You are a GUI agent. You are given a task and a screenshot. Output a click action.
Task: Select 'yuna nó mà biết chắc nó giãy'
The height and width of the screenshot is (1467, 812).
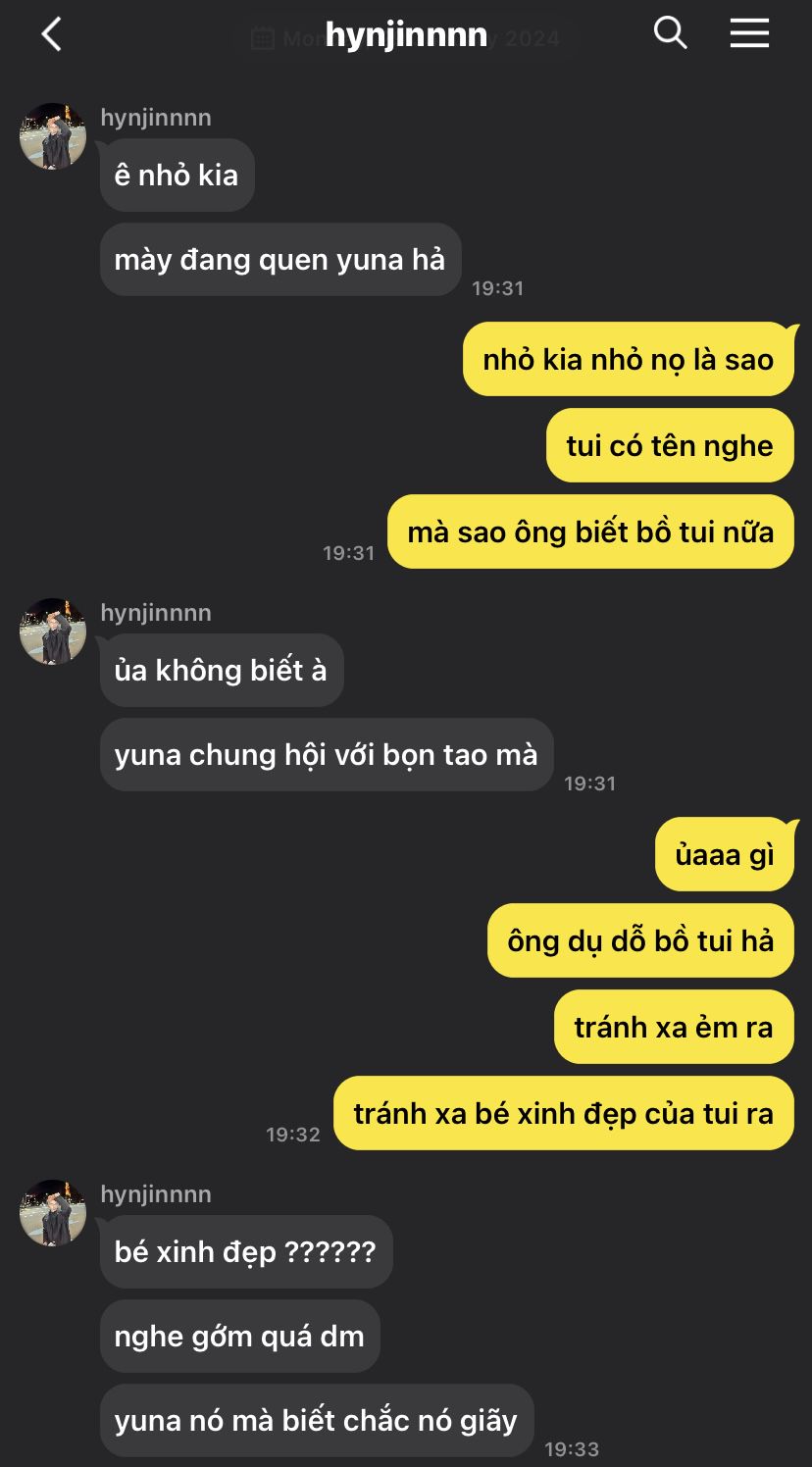[x=317, y=1421]
